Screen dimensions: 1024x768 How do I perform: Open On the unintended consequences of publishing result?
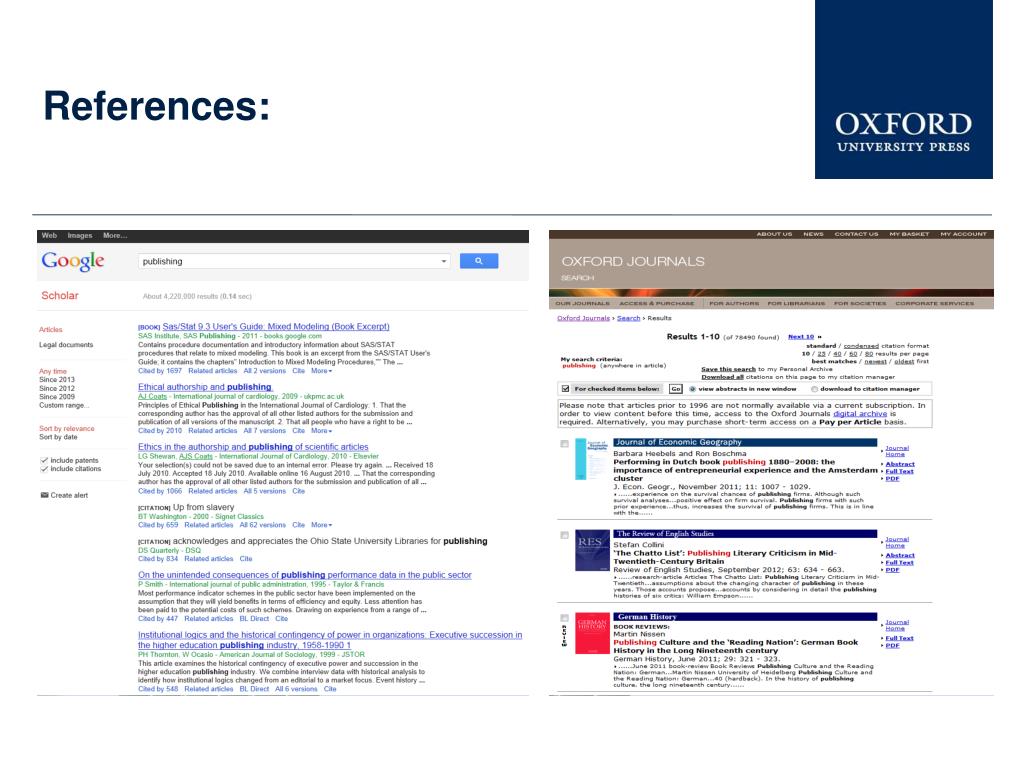click(305, 575)
